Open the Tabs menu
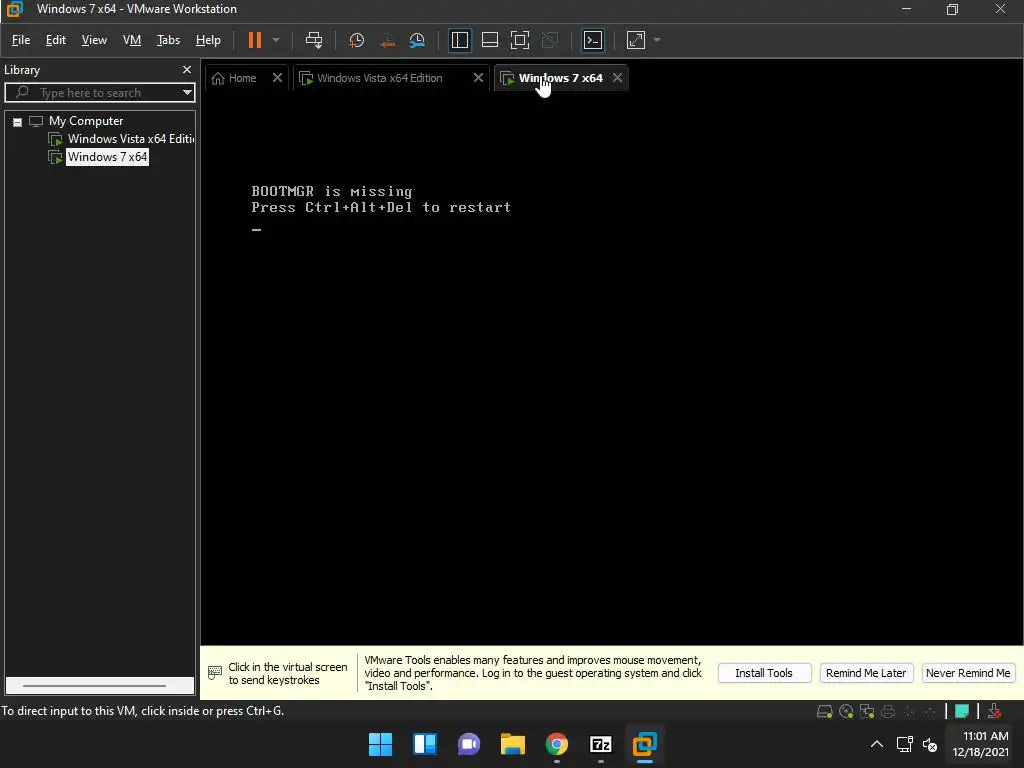 pyautogui.click(x=168, y=40)
